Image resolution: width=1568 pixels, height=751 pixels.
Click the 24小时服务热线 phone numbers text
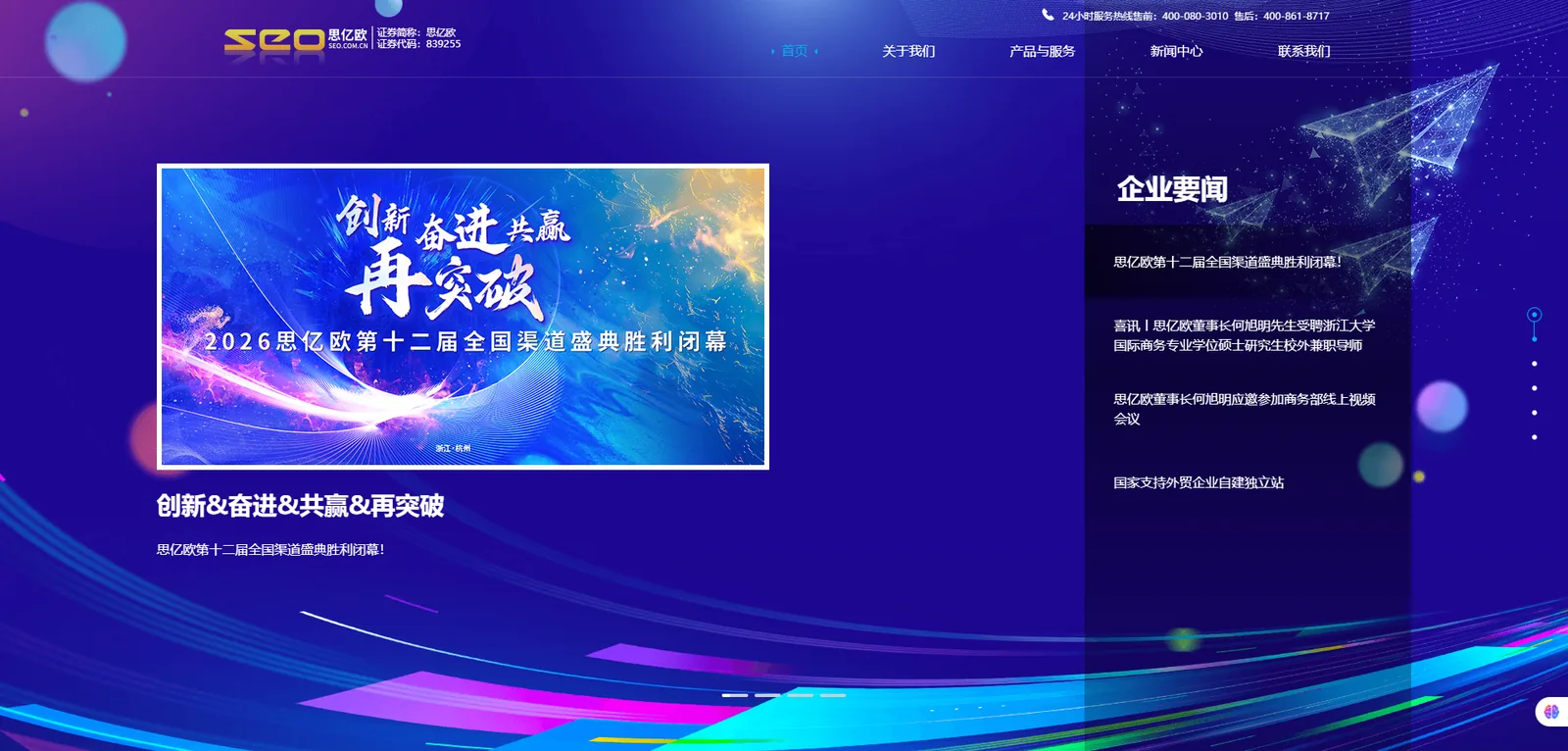1196,16
